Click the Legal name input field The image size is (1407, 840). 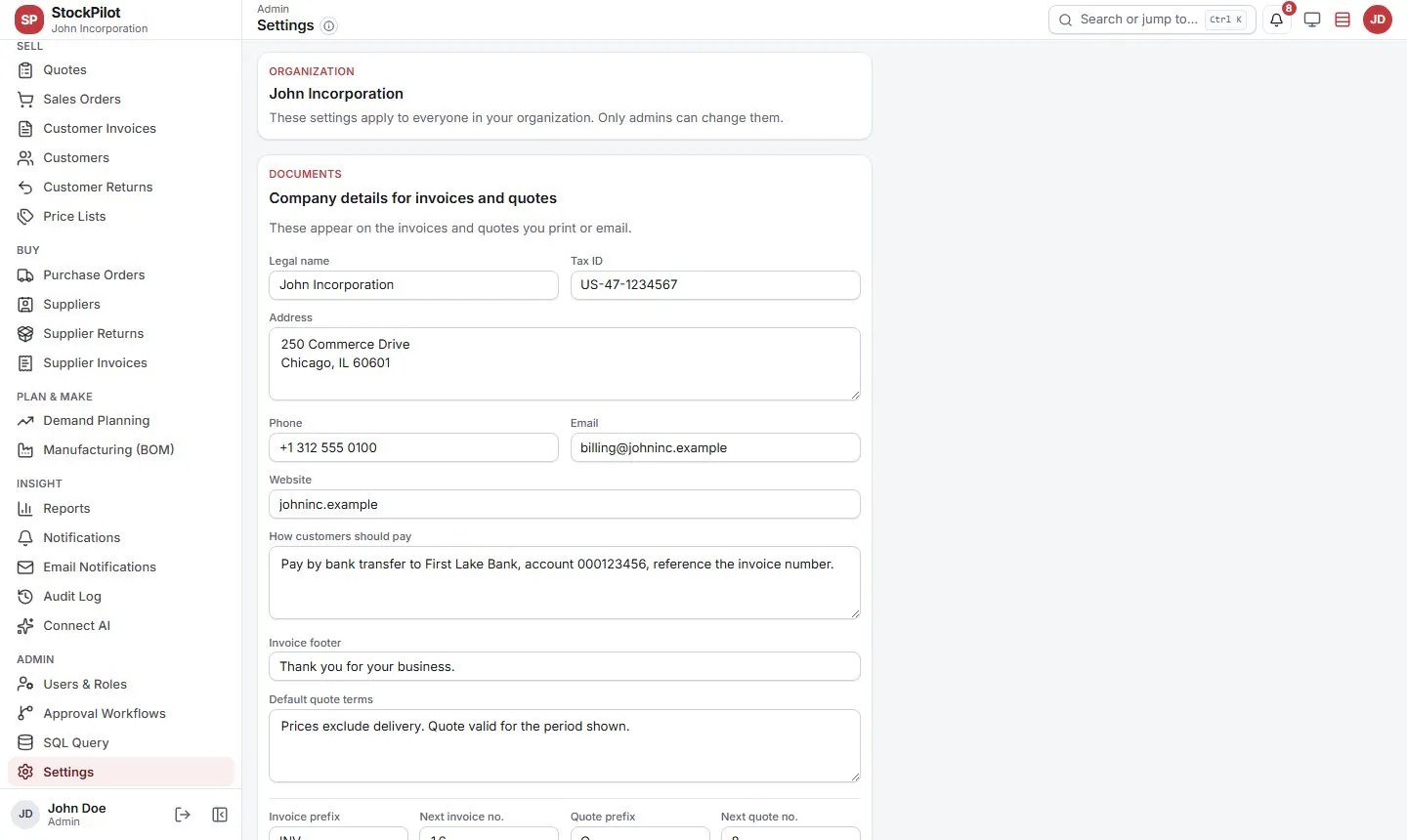(x=413, y=285)
